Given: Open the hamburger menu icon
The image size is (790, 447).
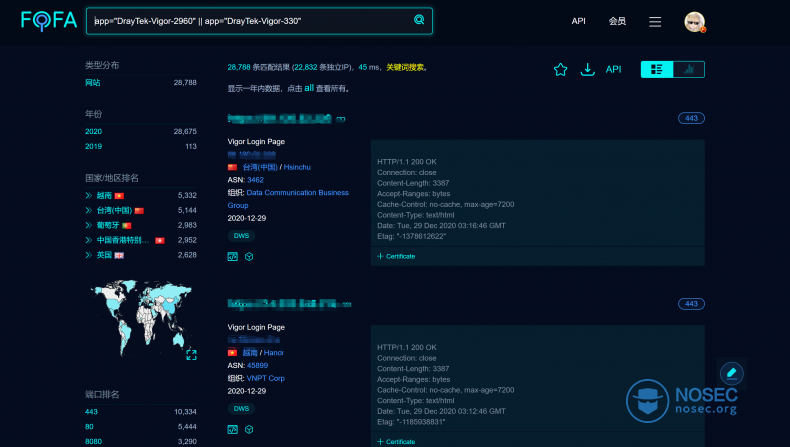Looking at the screenshot, I should [655, 22].
